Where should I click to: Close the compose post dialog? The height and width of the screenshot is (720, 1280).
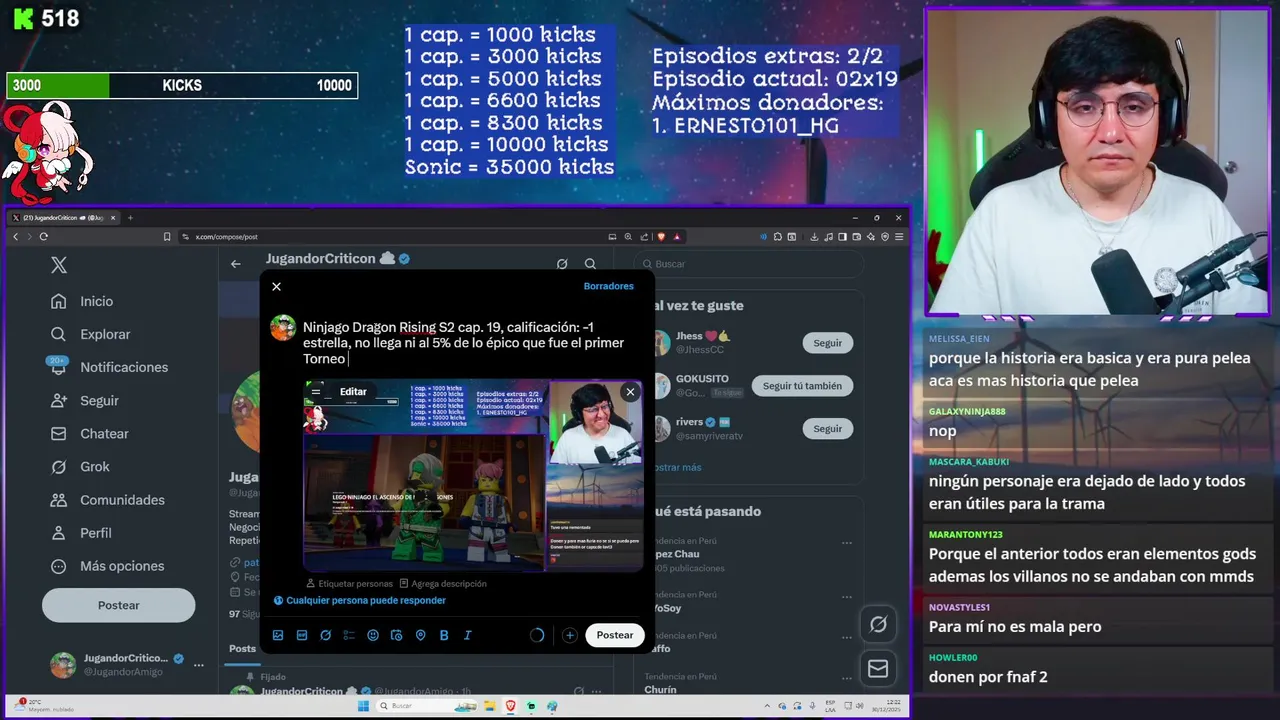pyautogui.click(x=276, y=287)
